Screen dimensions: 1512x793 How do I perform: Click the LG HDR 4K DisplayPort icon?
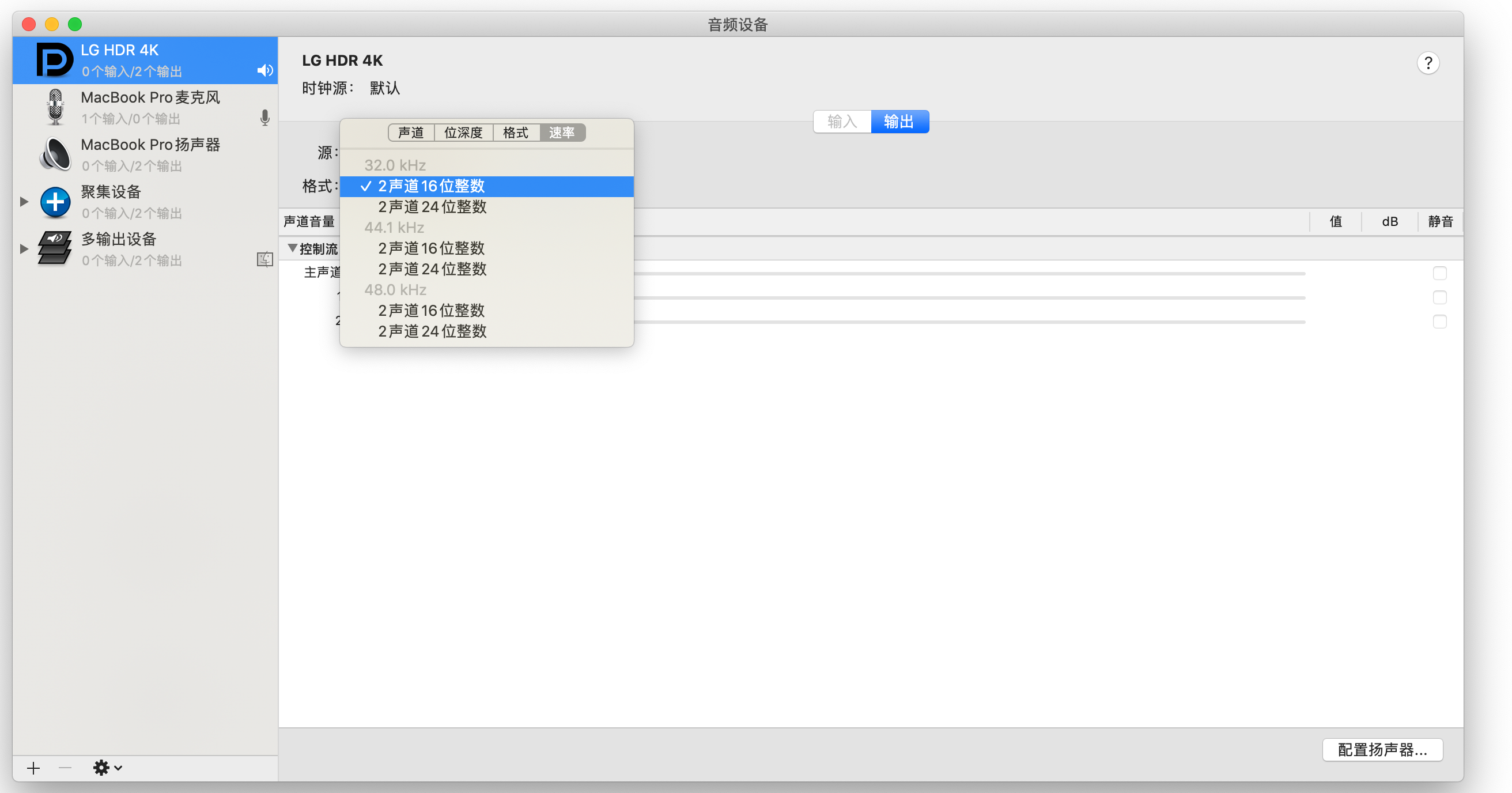[55, 60]
